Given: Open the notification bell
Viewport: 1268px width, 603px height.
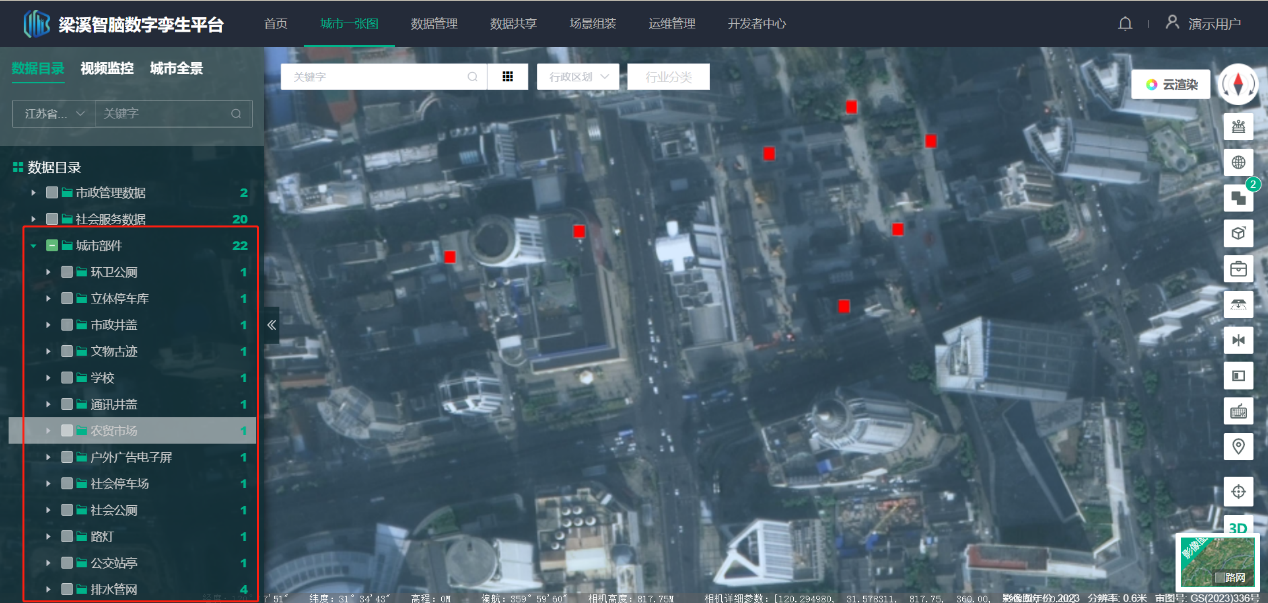Looking at the screenshot, I should coord(1125,24).
